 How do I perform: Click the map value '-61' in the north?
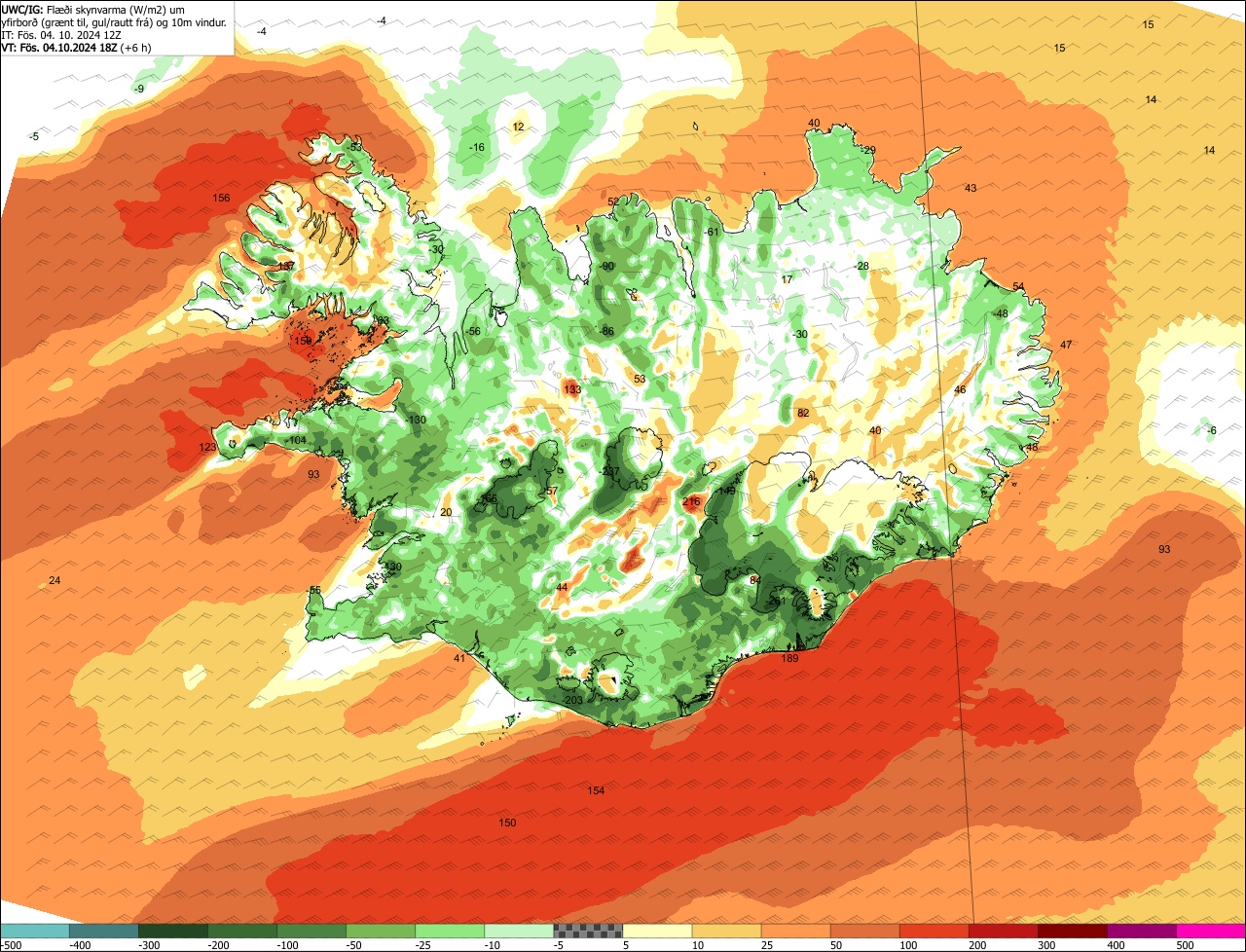click(712, 232)
